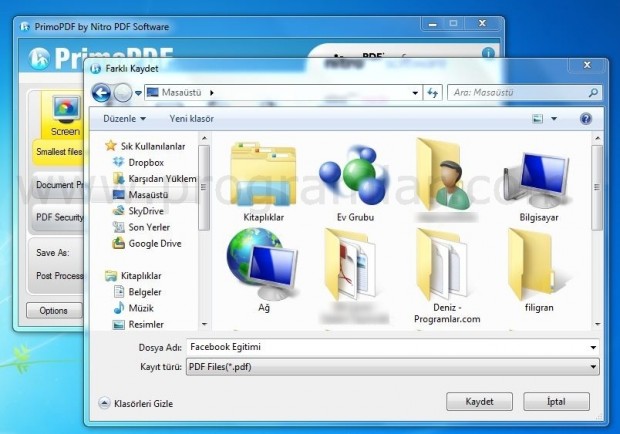This screenshot has width=620, height=434.
Task: Select the Kitaplıklar folder icon in file list
Action: coord(263,182)
